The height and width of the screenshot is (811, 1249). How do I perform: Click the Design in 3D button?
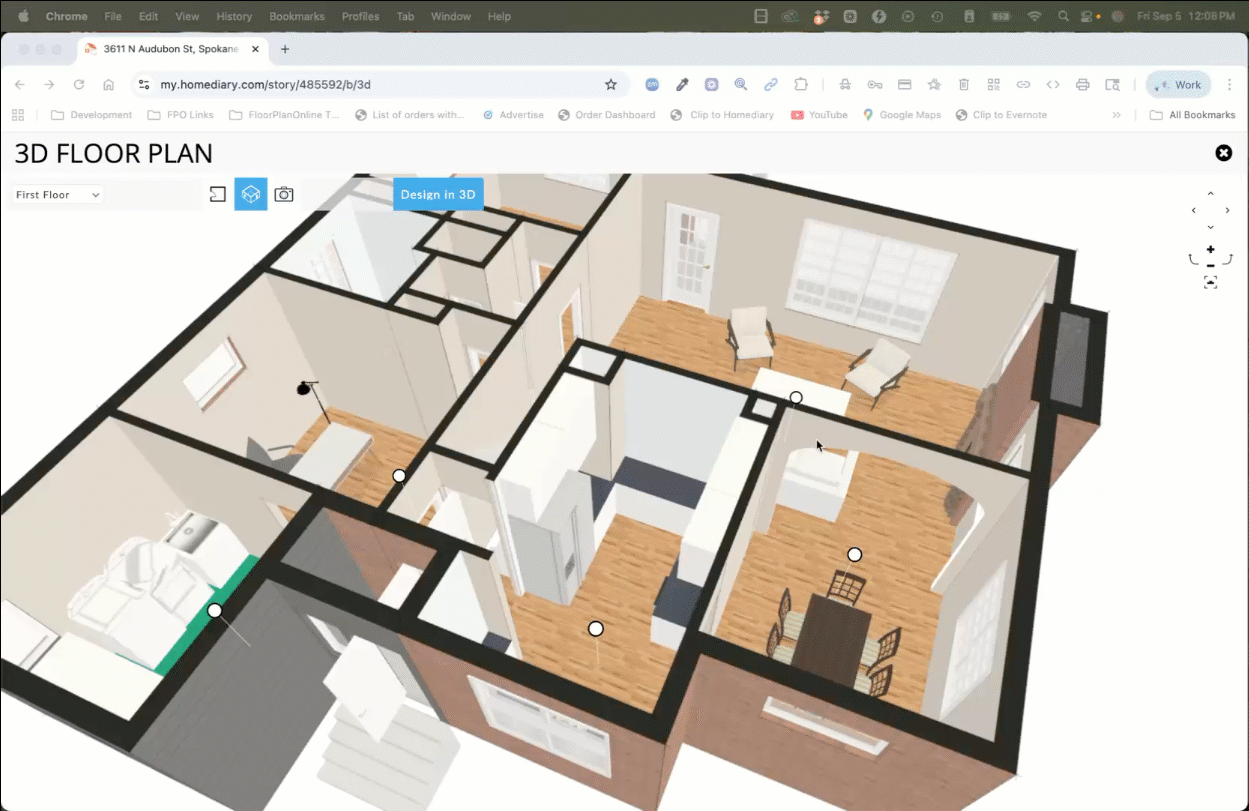[x=438, y=194]
